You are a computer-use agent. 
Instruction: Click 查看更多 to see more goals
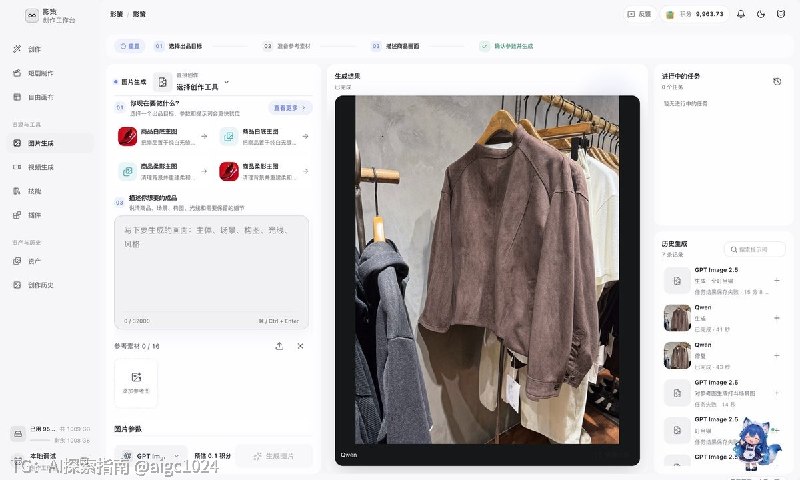290,108
